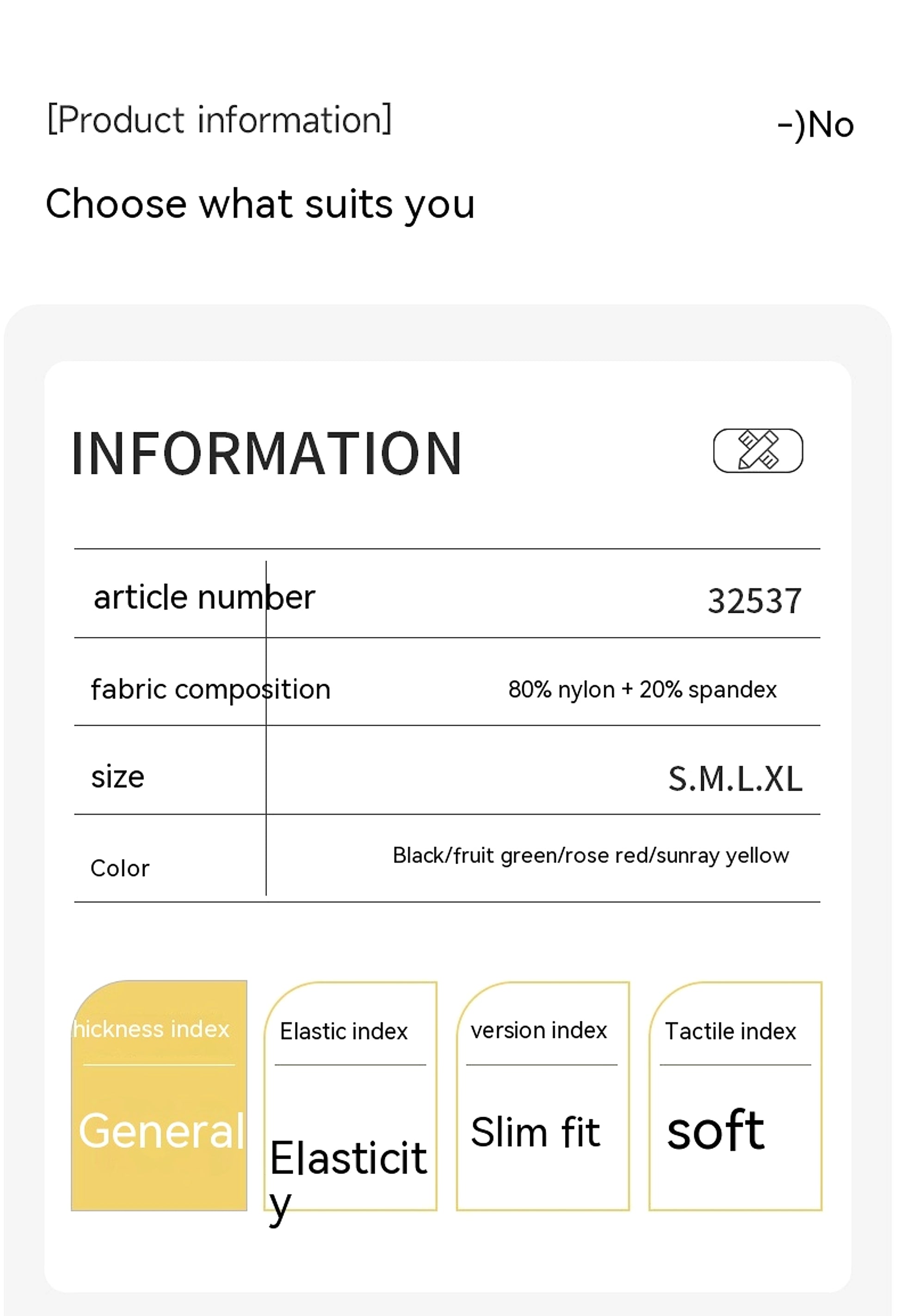Viewport: 900px width, 1316px height.
Task: Click the General text in yellow card
Action: (x=161, y=1131)
